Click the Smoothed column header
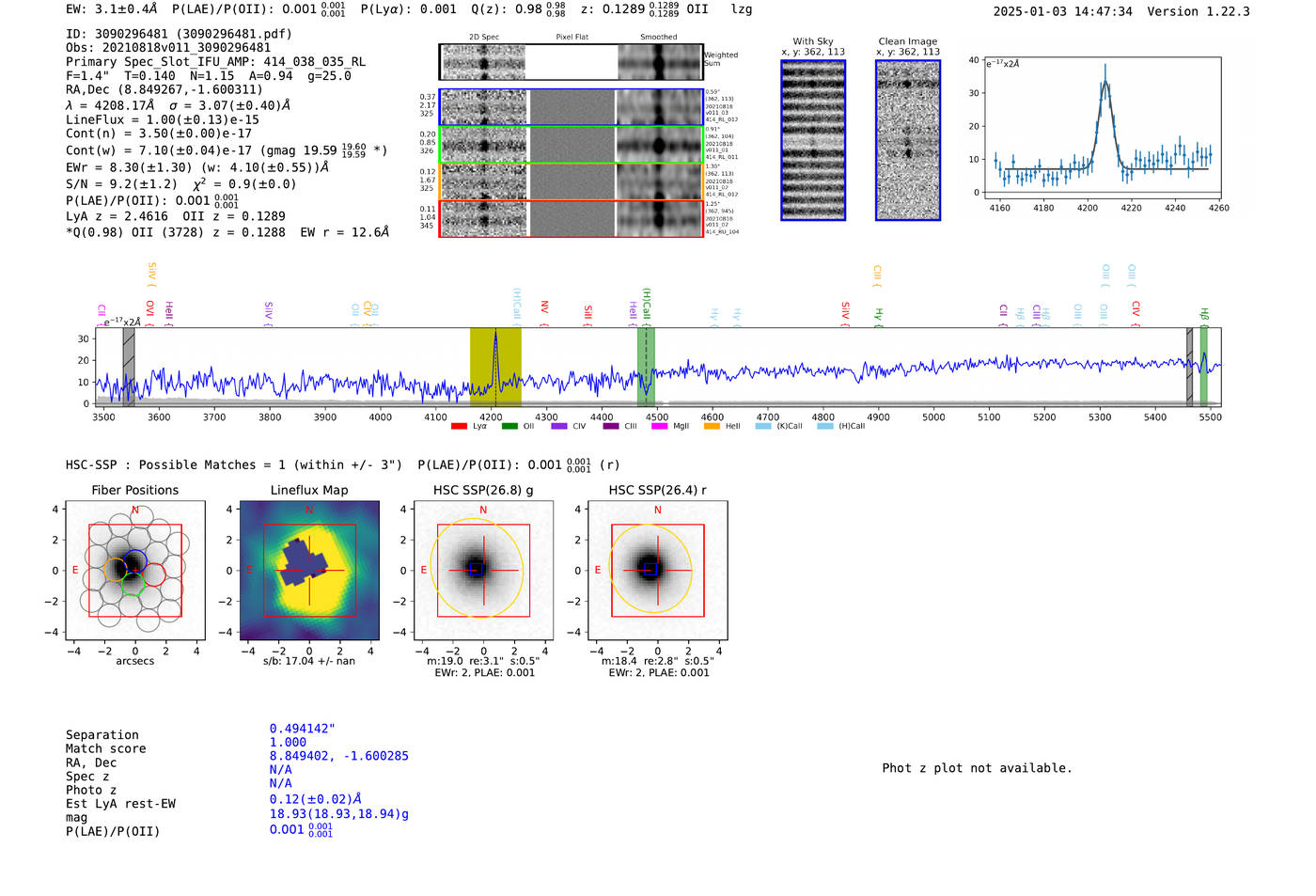Viewport: 1316px width, 896px height. click(x=658, y=38)
